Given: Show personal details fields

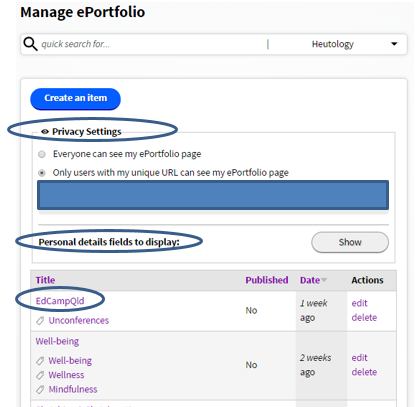Looking at the screenshot, I should pyautogui.click(x=350, y=242).
